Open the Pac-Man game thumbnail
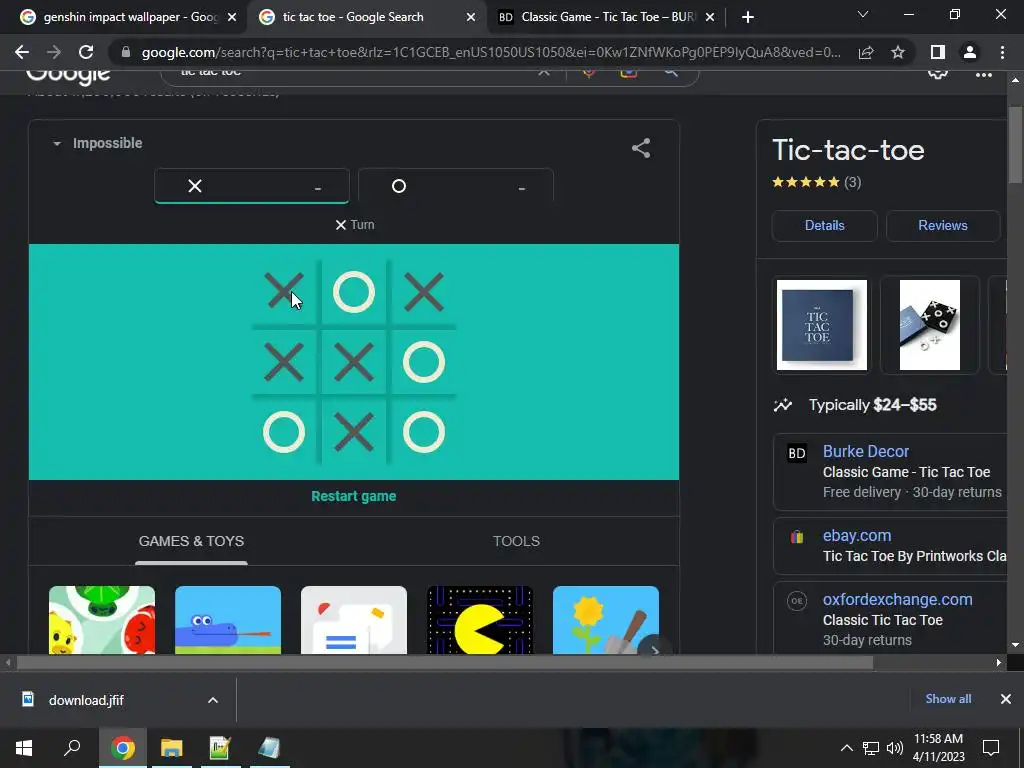The image size is (1024, 768). [480, 620]
